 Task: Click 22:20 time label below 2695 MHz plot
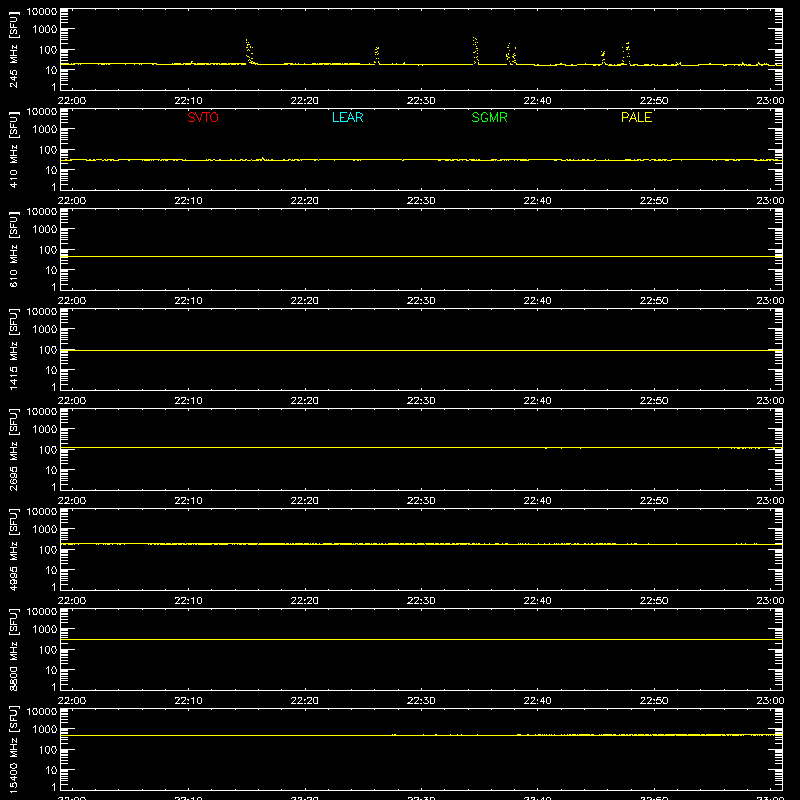coord(305,501)
